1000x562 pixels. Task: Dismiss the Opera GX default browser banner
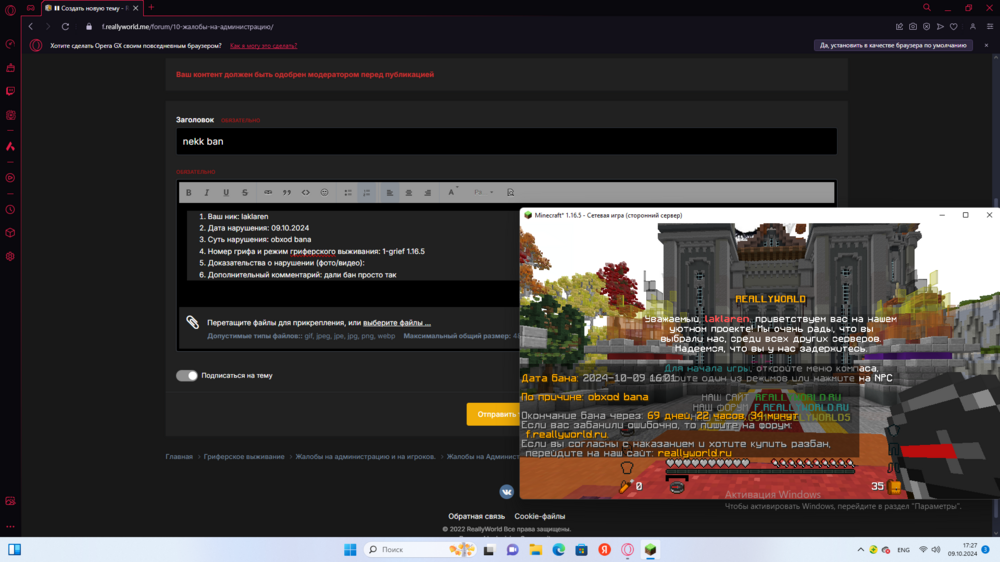[986, 45]
